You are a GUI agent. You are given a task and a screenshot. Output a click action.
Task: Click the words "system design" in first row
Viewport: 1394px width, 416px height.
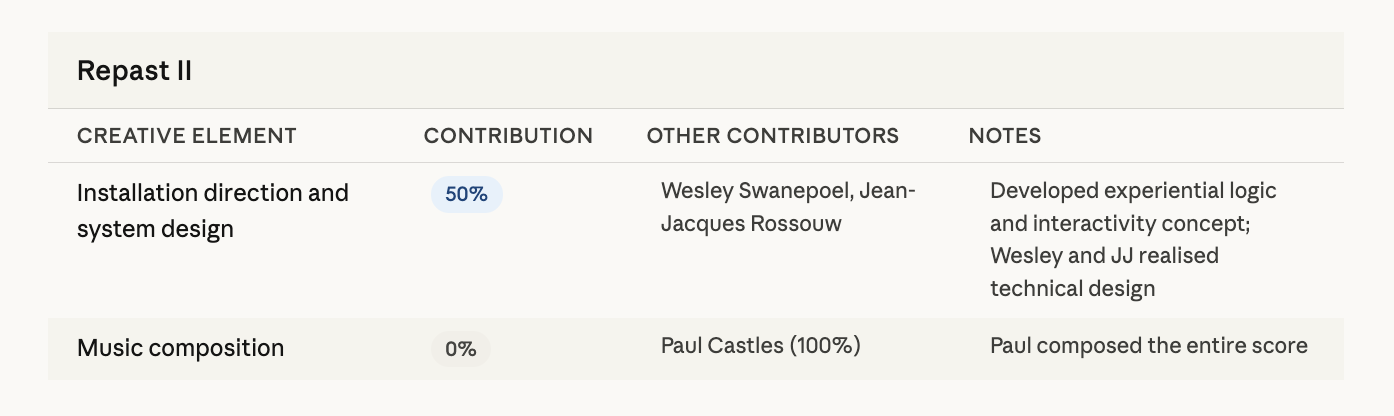(x=155, y=229)
